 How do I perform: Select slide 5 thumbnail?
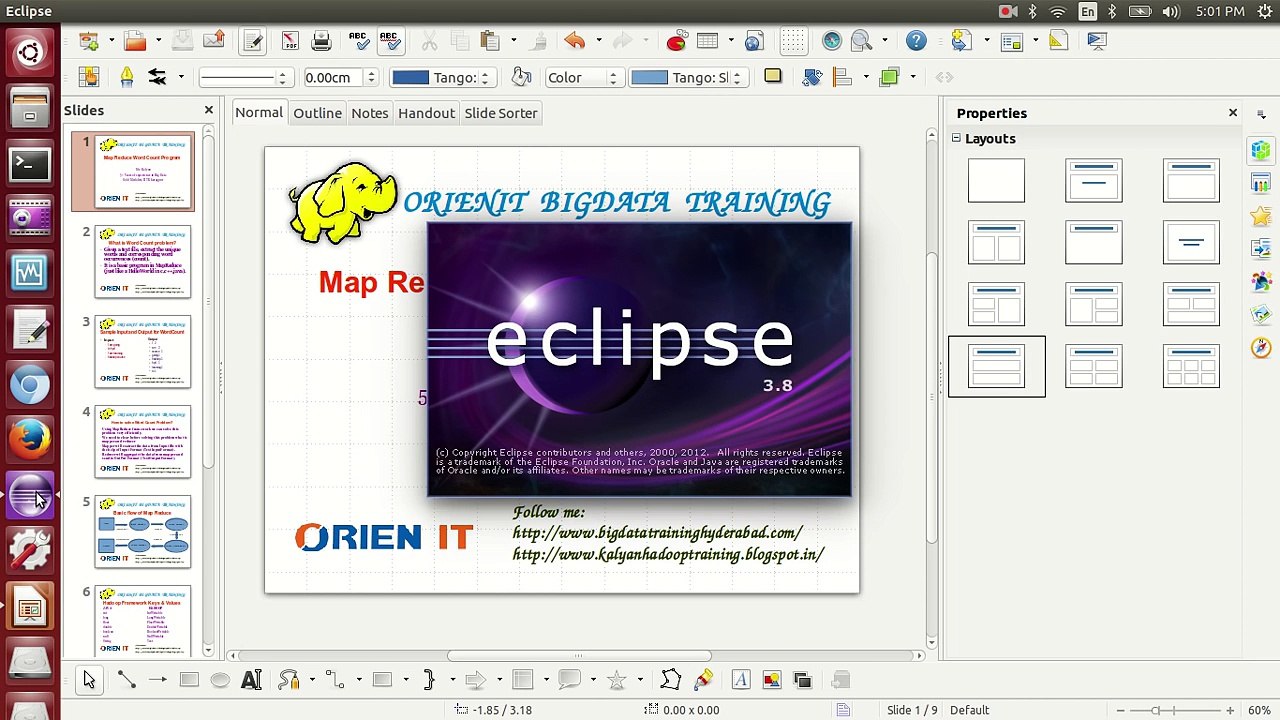[x=142, y=532]
